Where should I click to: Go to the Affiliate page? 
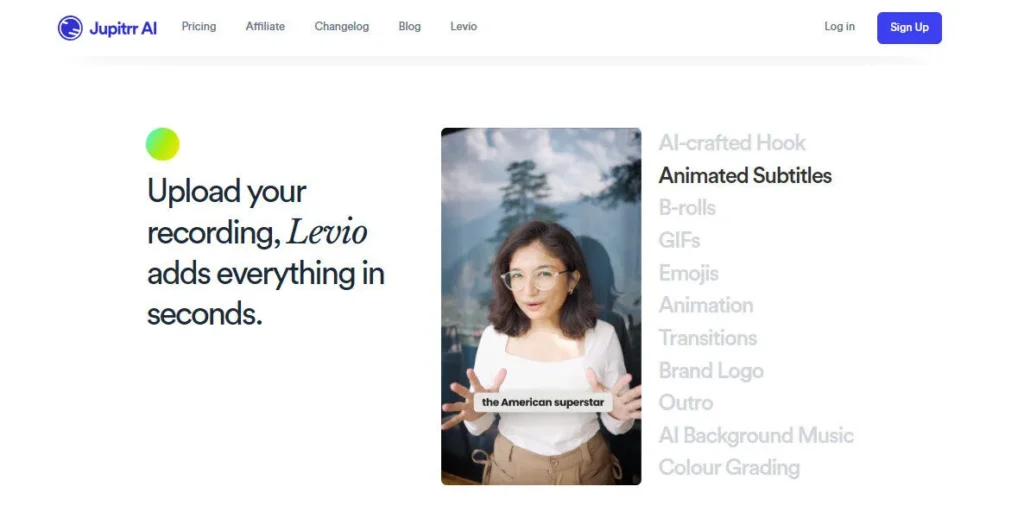click(265, 27)
